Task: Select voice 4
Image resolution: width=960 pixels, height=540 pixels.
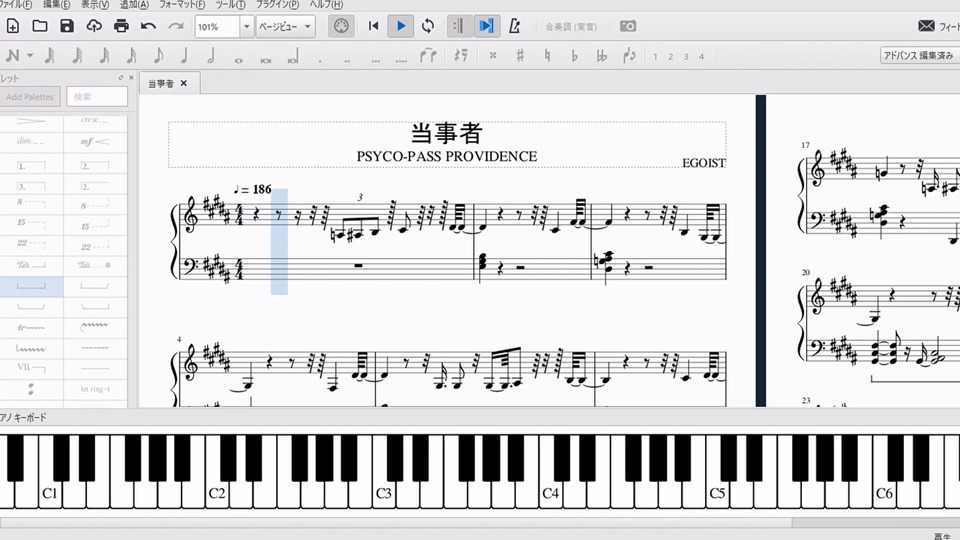Action: pos(701,56)
